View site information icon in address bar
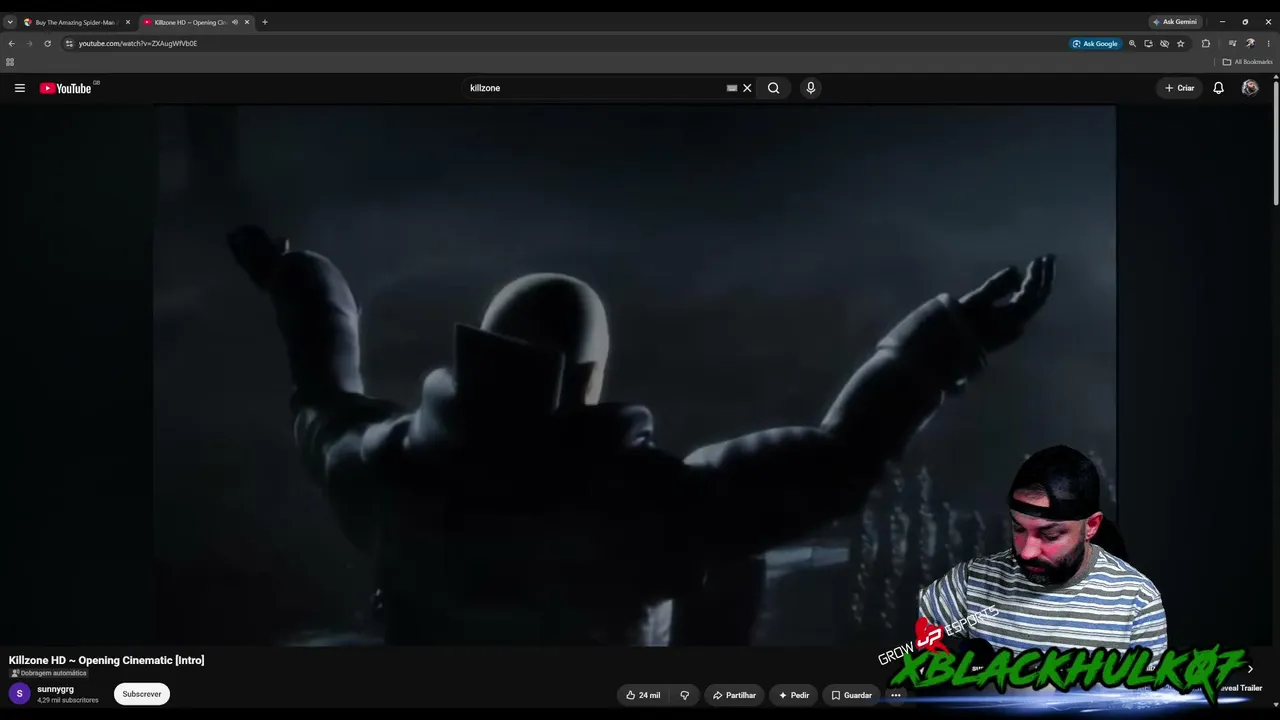Viewport: 1280px width, 720px height. pos(69,44)
